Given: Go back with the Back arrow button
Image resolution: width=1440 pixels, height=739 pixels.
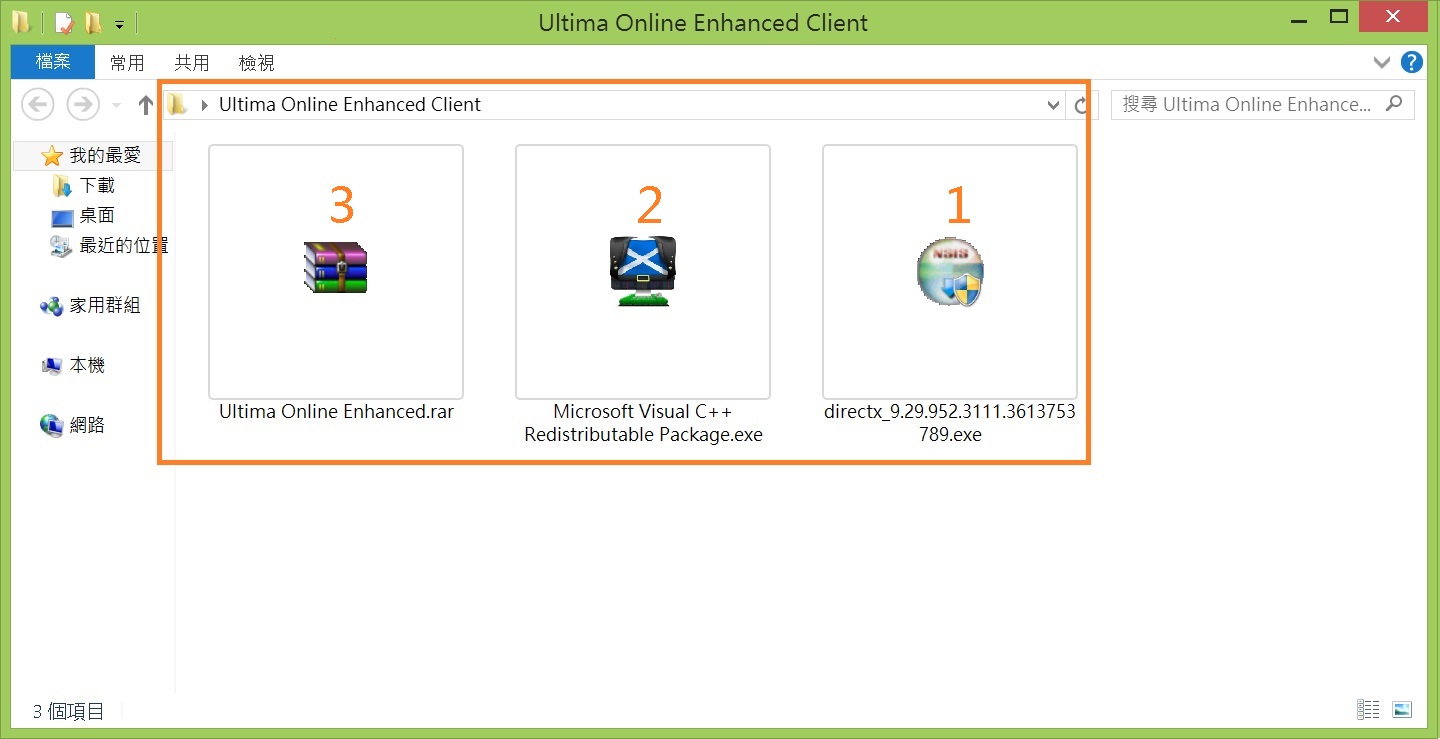Looking at the screenshot, I should click(x=38, y=104).
